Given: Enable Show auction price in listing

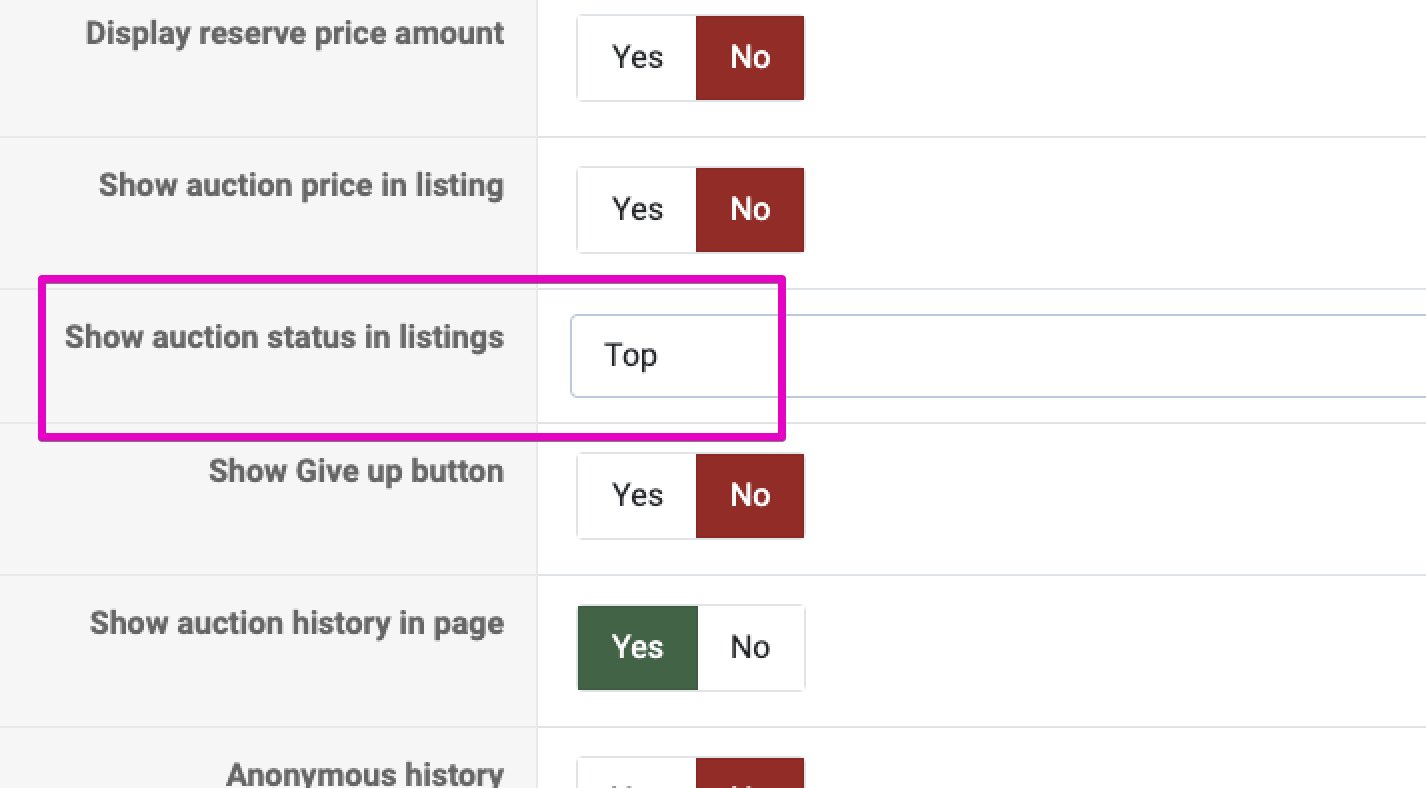Looking at the screenshot, I should pos(637,209).
